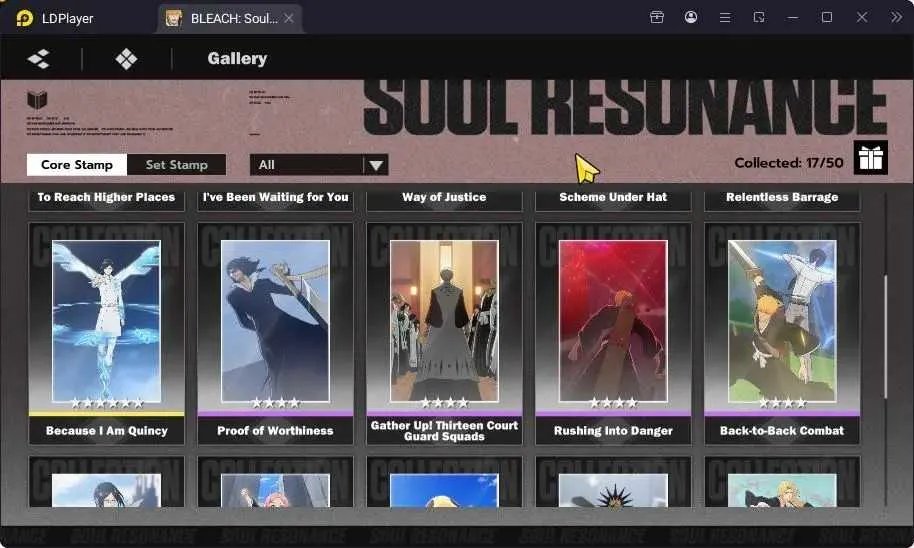914x548 pixels.
Task: Open bottom-row card with pink-haired character
Action: coord(275,482)
